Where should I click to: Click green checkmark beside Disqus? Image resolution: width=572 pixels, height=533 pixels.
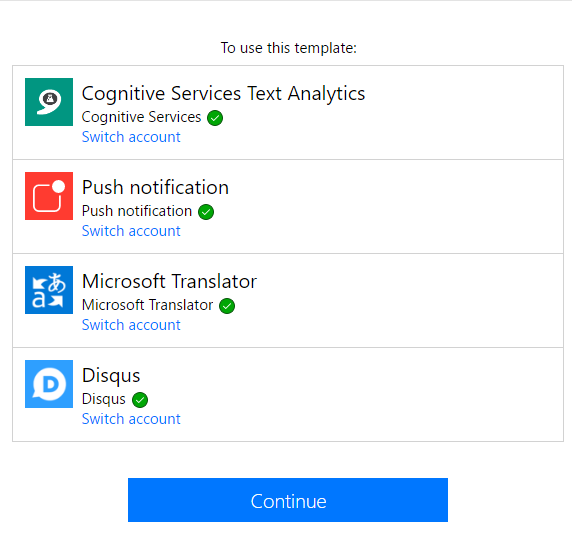click(140, 400)
